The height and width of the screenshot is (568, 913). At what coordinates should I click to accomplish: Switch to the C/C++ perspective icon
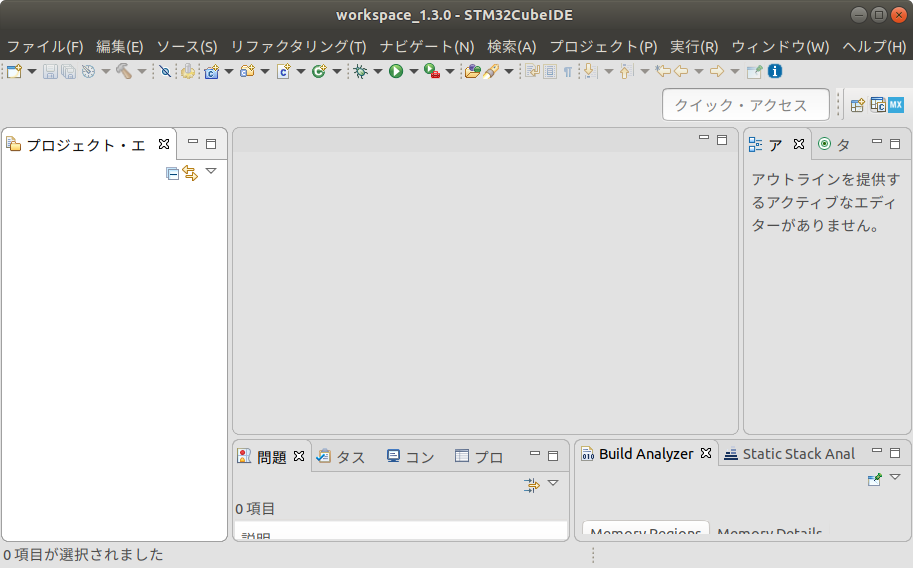coord(878,105)
